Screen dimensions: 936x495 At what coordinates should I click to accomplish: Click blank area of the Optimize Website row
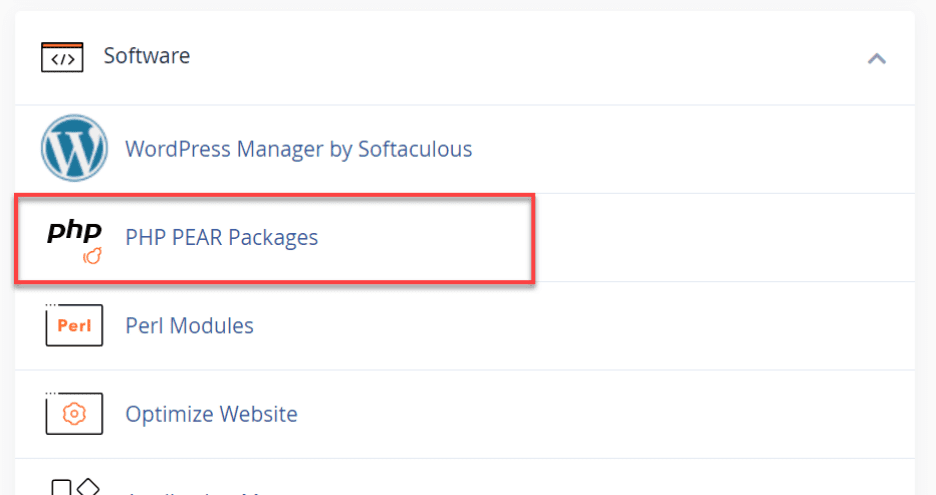pyautogui.click(x=600, y=413)
